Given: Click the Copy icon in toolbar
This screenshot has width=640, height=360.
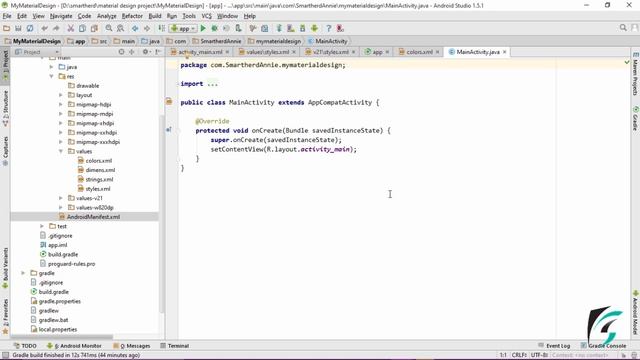Looking at the screenshot, I should click(x=82, y=28).
